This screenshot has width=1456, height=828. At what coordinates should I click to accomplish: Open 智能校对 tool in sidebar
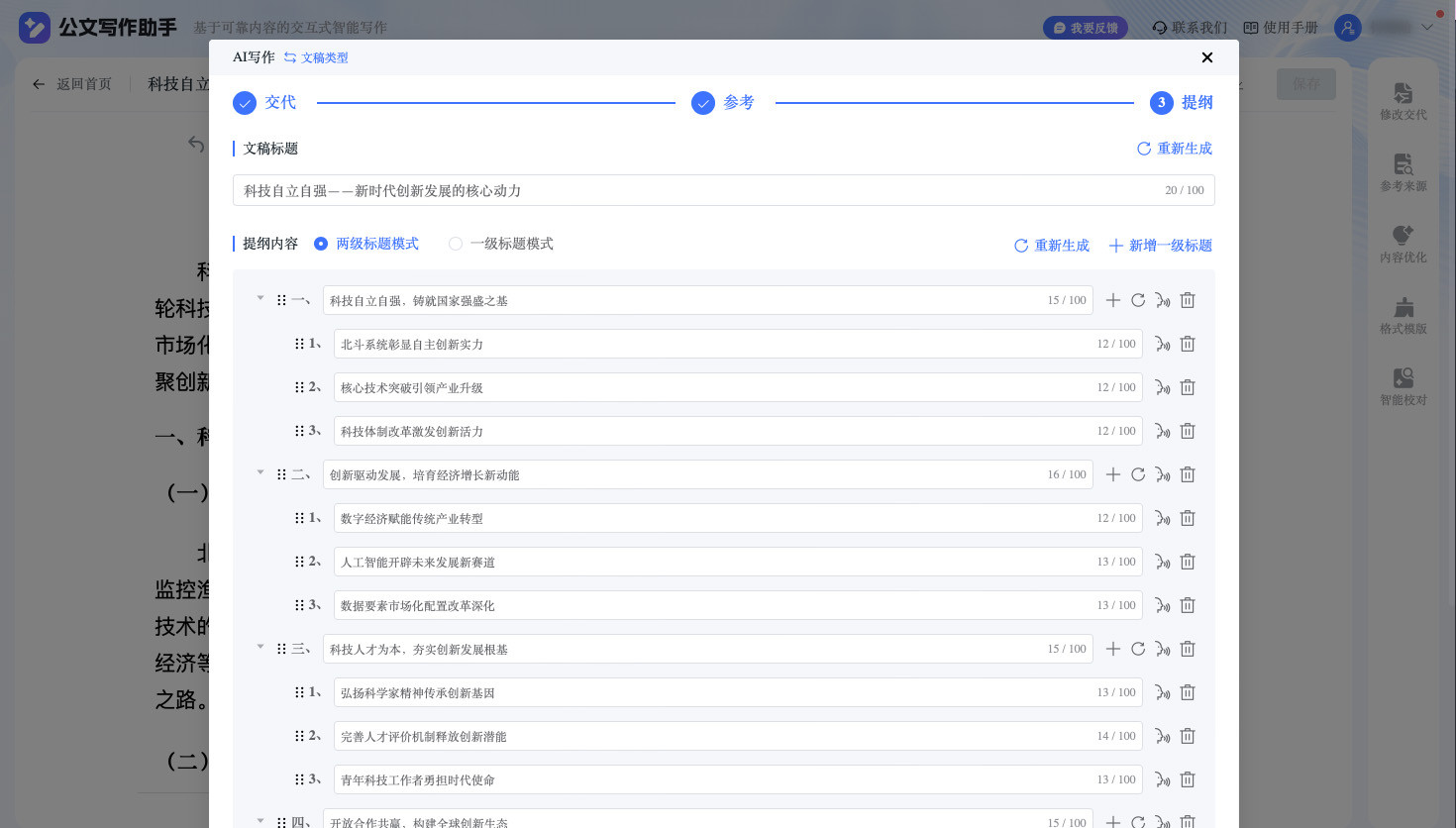click(x=1404, y=387)
